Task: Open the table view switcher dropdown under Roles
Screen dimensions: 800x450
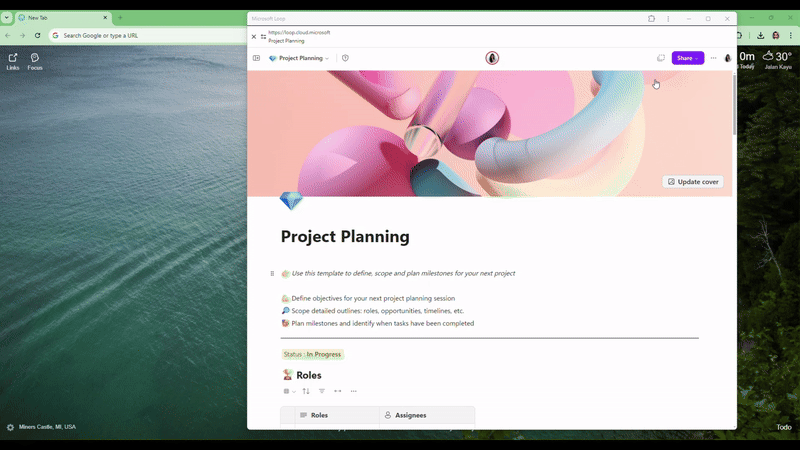Action: tap(289, 391)
